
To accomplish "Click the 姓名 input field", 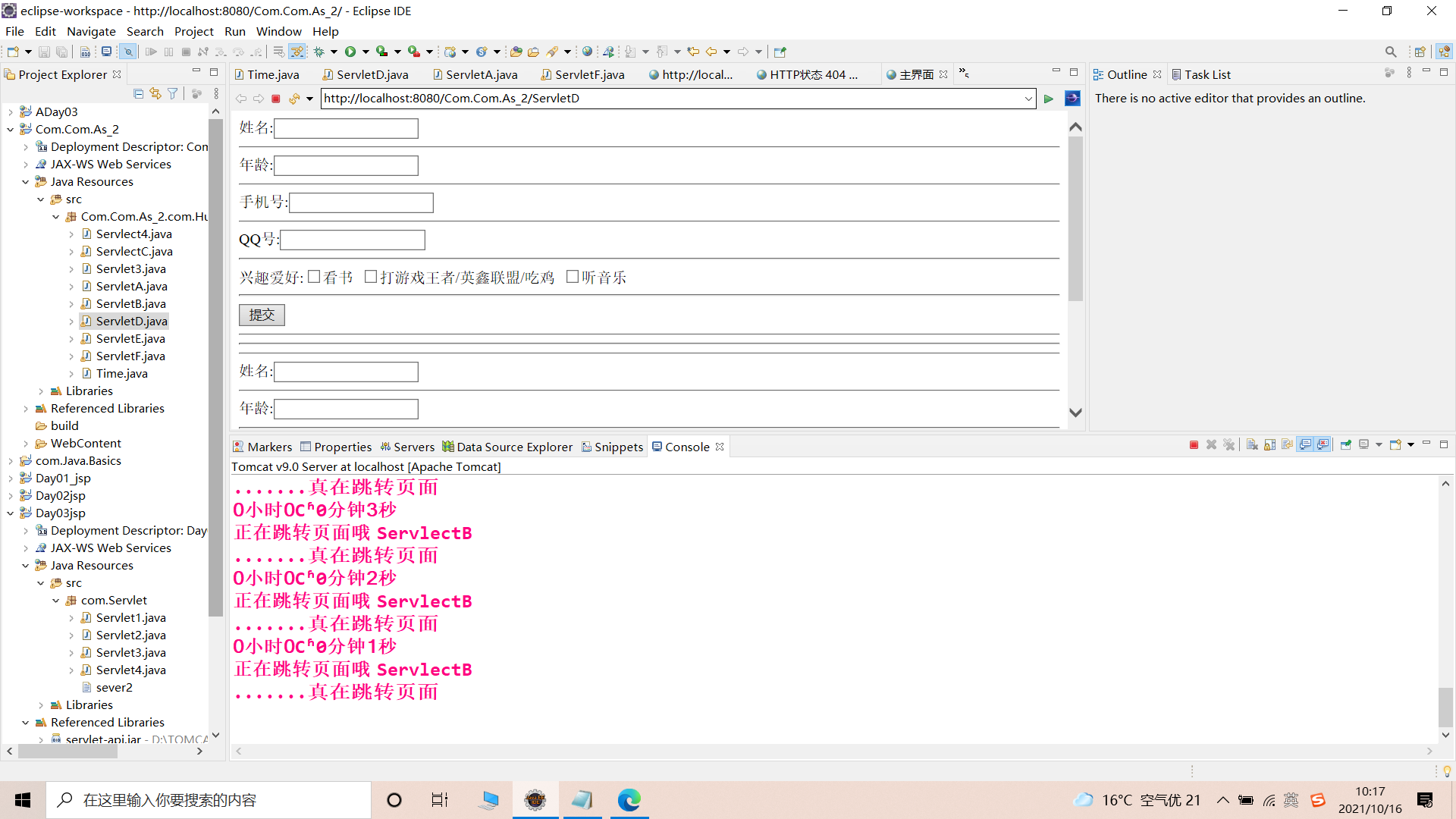I will [346, 128].
